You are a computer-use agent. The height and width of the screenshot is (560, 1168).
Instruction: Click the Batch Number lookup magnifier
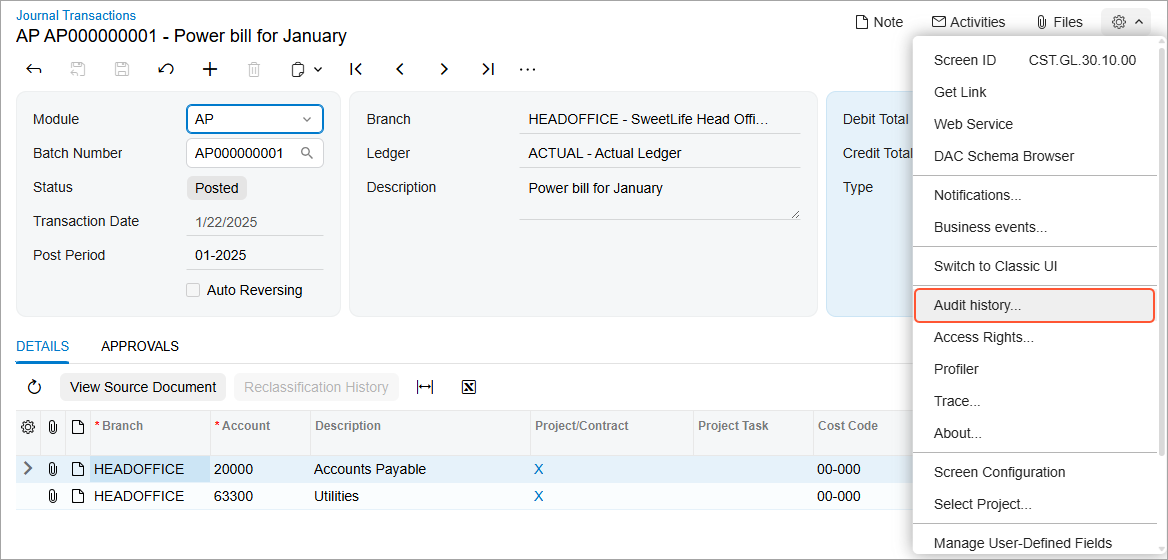(306, 153)
